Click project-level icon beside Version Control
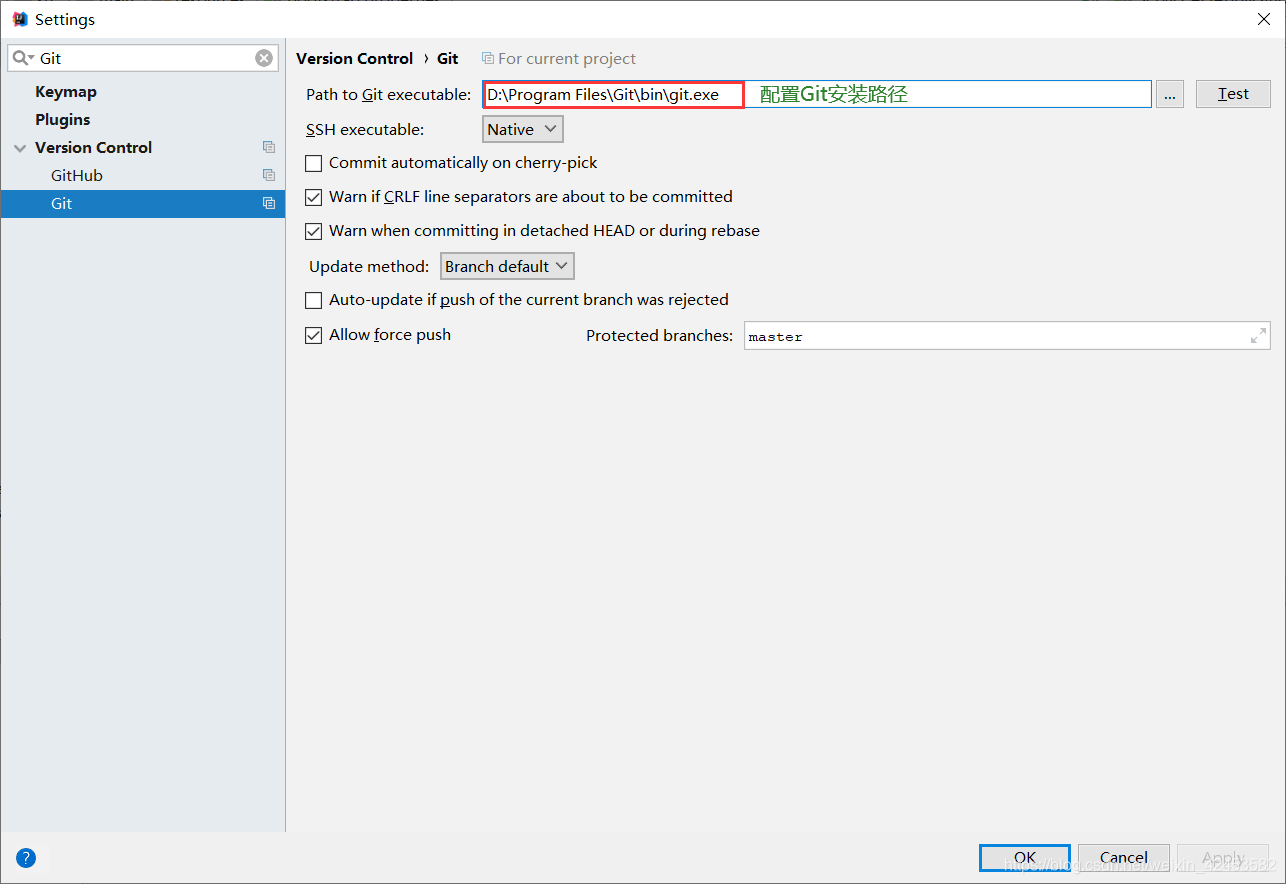Image resolution: width=1286 pixels, height=884 pixels. click(x=269, y=147)
